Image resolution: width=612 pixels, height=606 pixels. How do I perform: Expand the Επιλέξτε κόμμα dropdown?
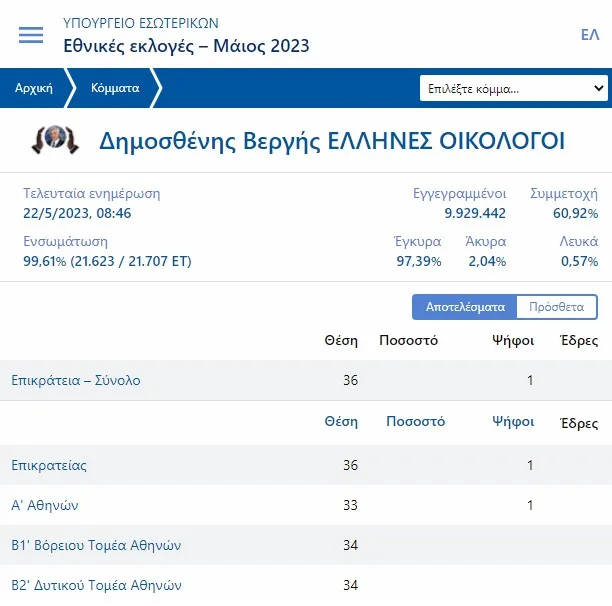pos(514,89)
